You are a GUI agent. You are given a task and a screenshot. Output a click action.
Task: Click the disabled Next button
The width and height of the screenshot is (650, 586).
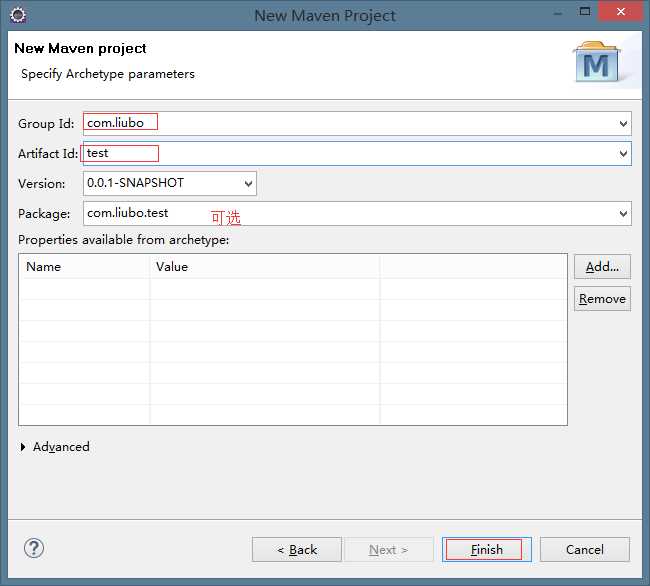(389, 550)
